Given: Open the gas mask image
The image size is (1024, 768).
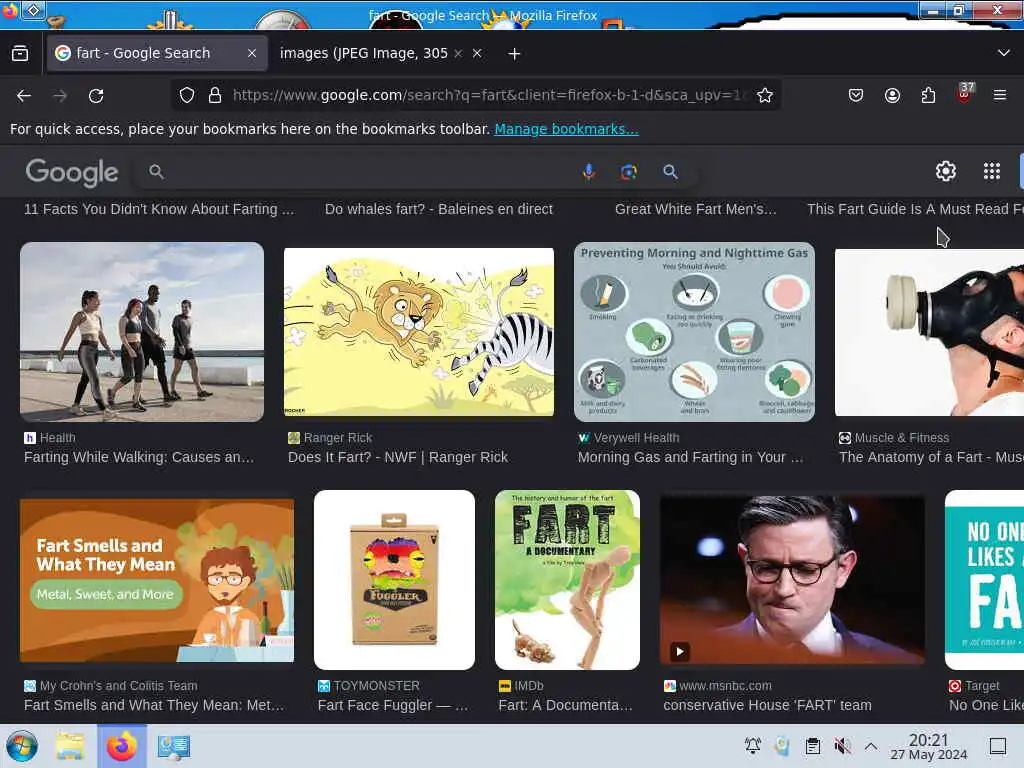Looking at the screenshot, I should tap(929, 332).
